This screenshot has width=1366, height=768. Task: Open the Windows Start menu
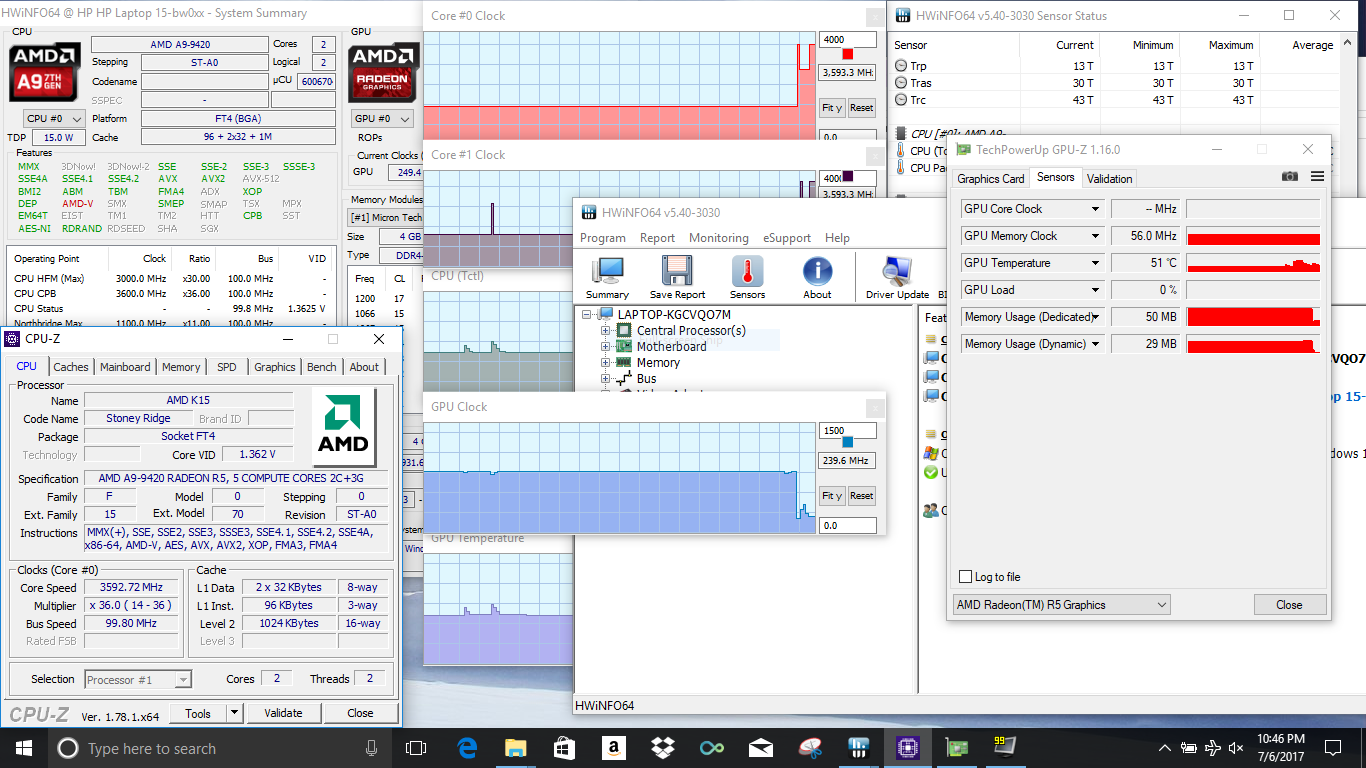23,748
